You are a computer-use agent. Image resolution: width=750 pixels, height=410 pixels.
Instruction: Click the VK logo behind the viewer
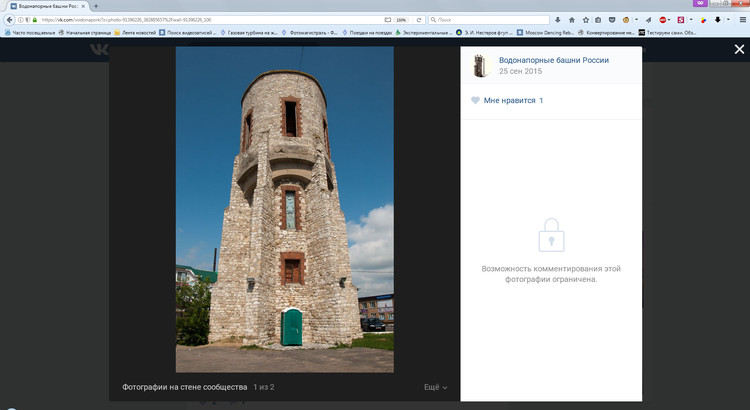[x=99, y=49]
